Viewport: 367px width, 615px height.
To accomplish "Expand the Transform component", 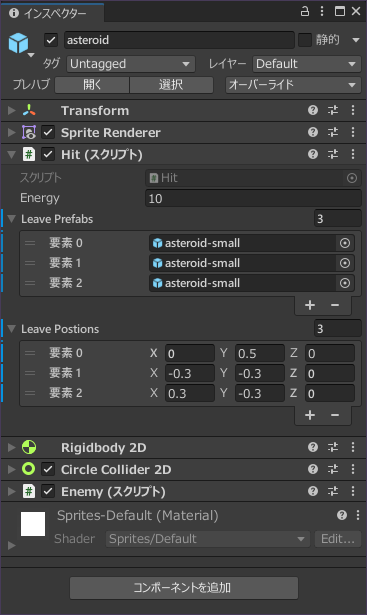I will [12, 111].
